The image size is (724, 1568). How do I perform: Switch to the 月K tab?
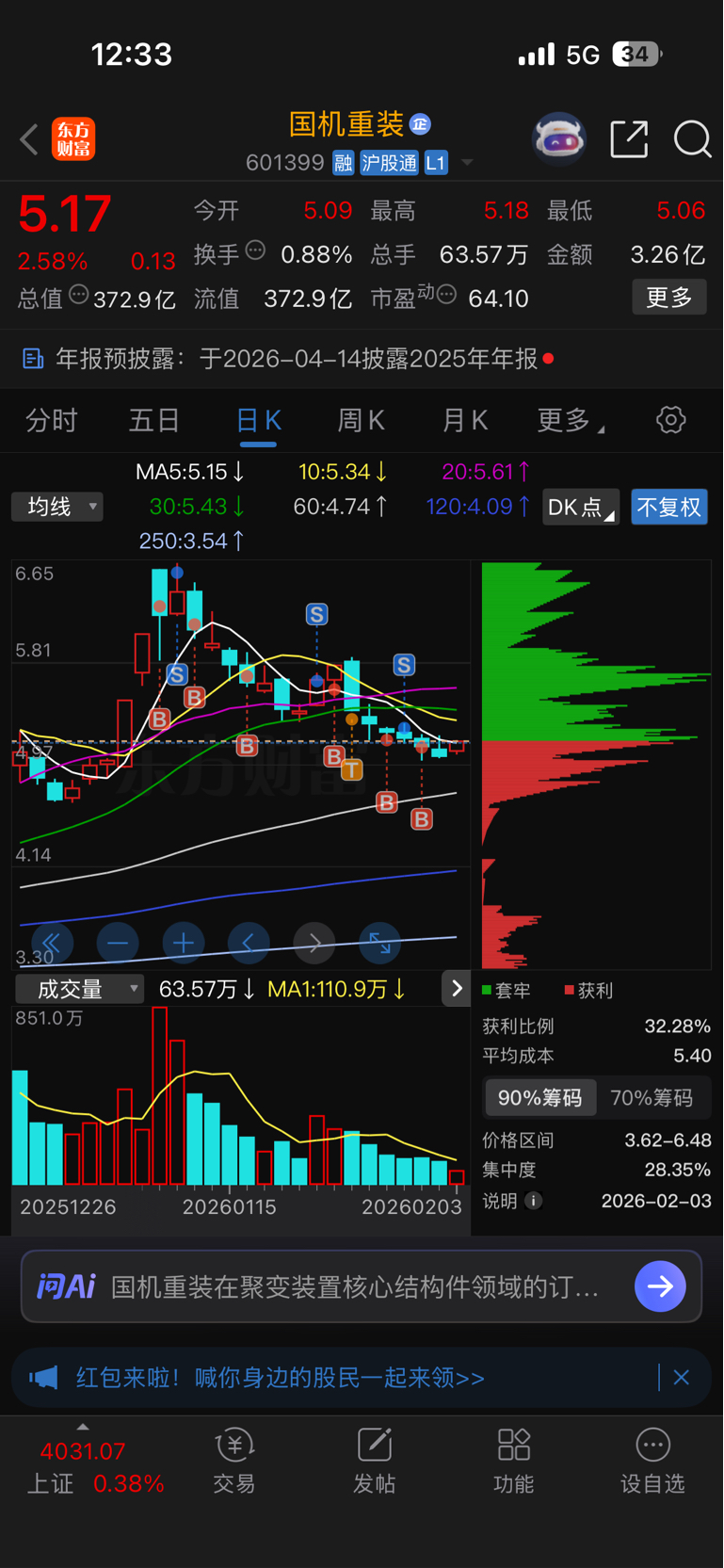(465, 420)
